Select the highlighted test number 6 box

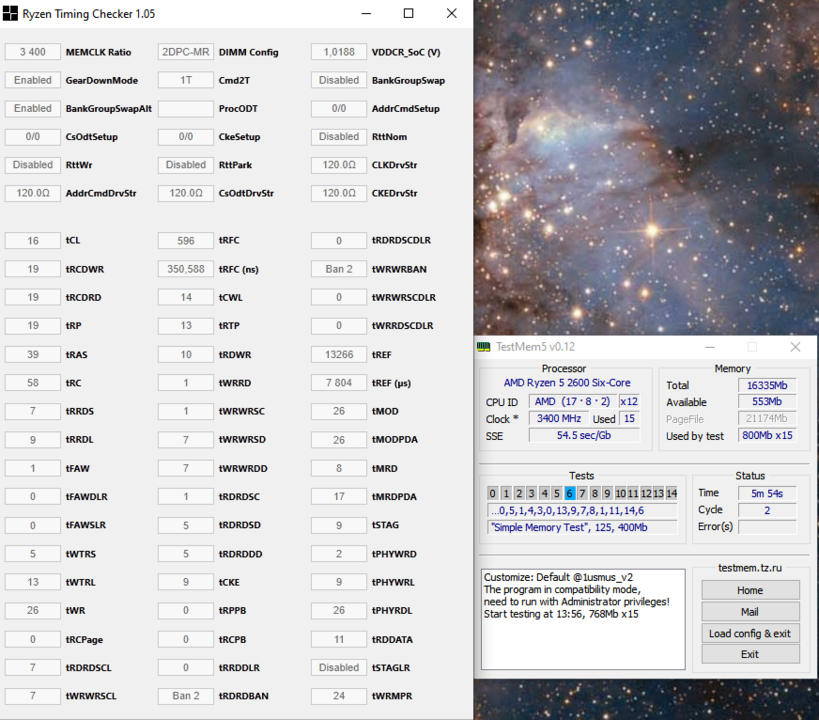click(x=569, y=493)
